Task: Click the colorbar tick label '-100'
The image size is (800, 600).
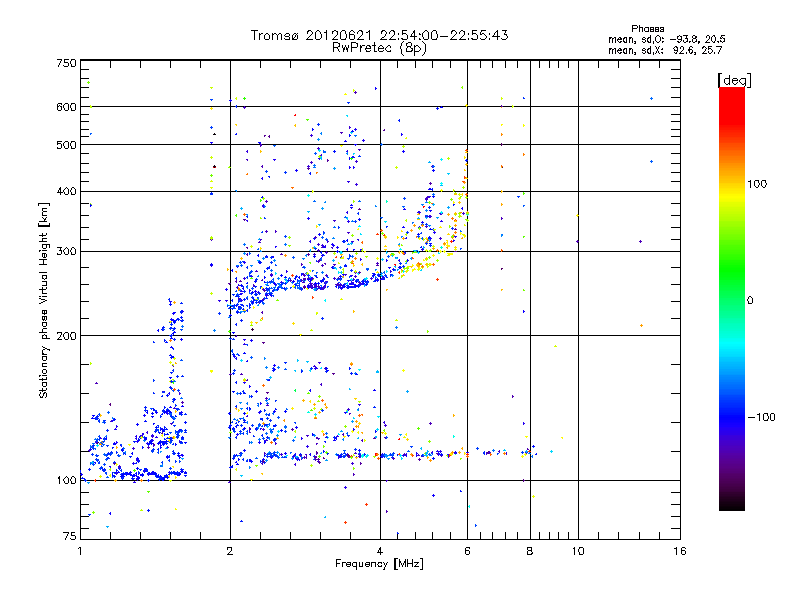Action: [x=762, y=417]
